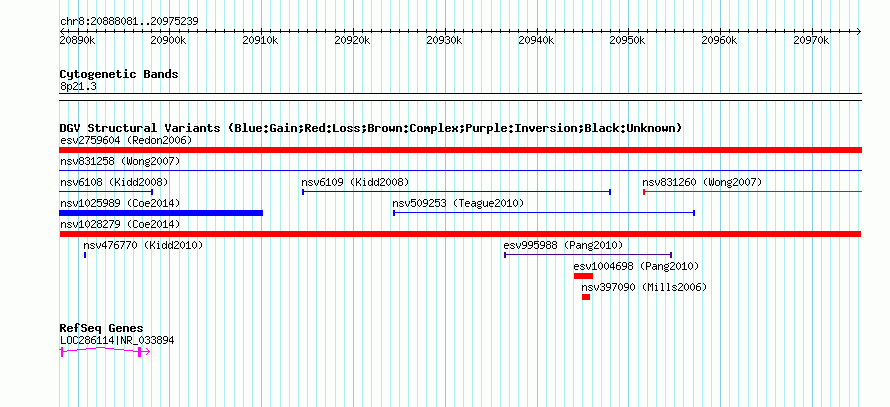Click the 20930k ruler tick label
This screenshot has width=890, height=407.
pos(444,41)
